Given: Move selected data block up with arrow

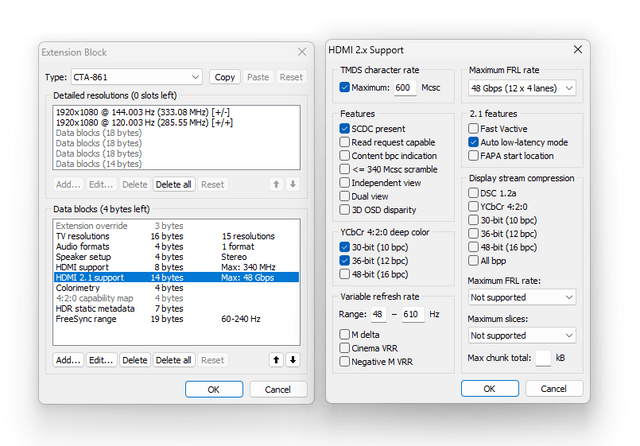Looking at the screenshot, I should pyautogui.click(x=276, y=360).
